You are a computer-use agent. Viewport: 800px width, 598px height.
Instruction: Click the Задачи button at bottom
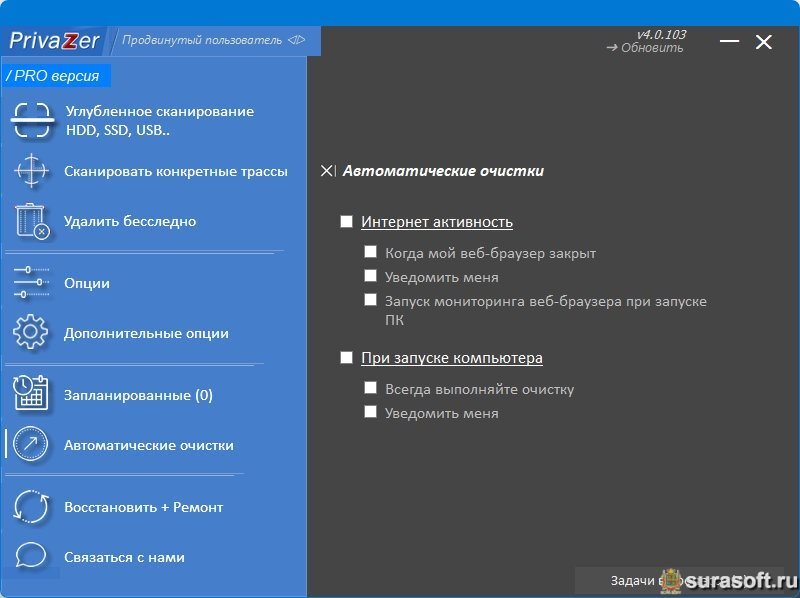[x=679, y=581]
